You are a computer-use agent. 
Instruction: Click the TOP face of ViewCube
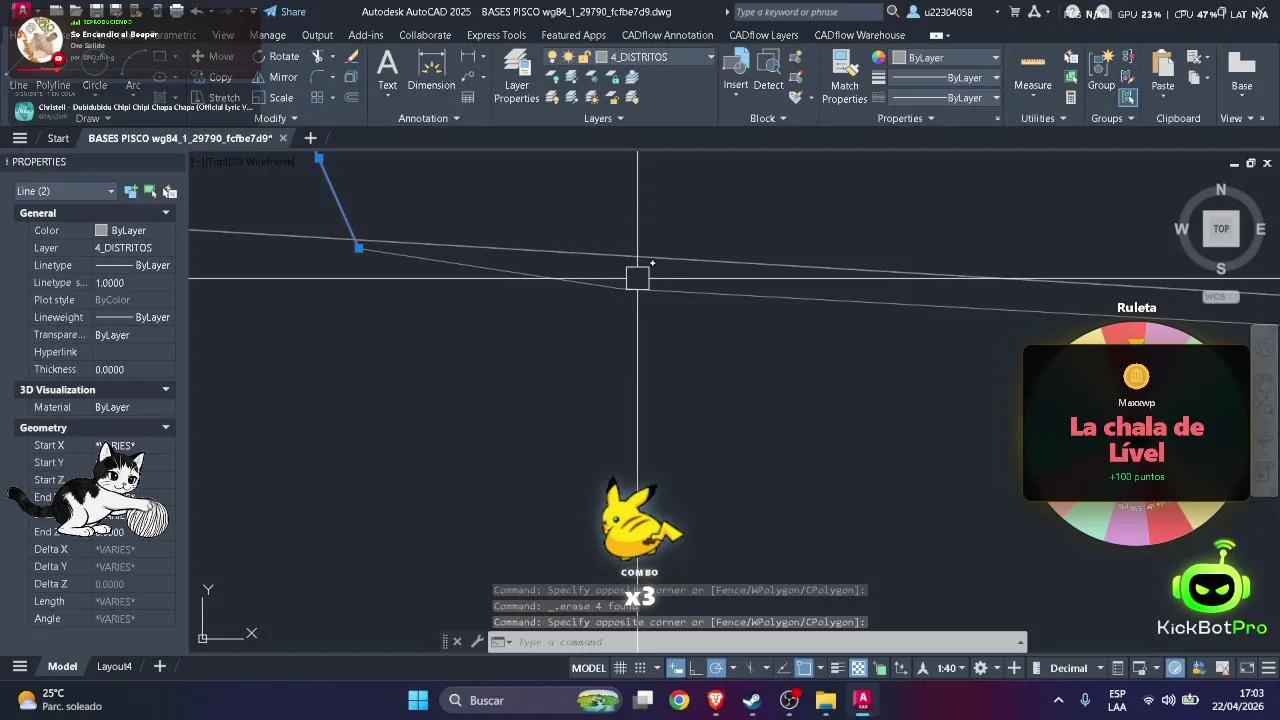coord(1221,229)
